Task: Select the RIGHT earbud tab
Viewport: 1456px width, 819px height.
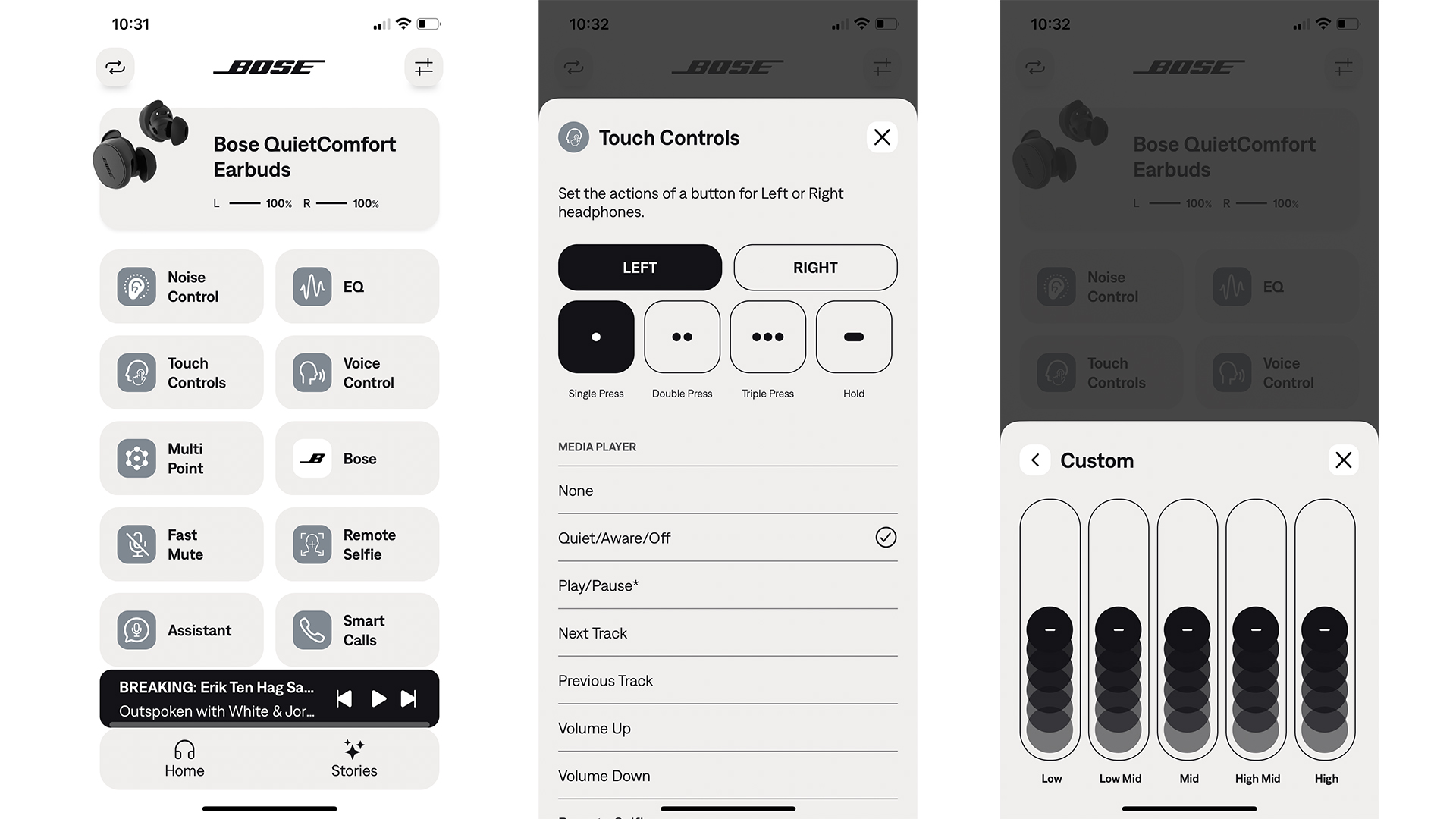Action: pyautogui.click(x=814, y=267)
